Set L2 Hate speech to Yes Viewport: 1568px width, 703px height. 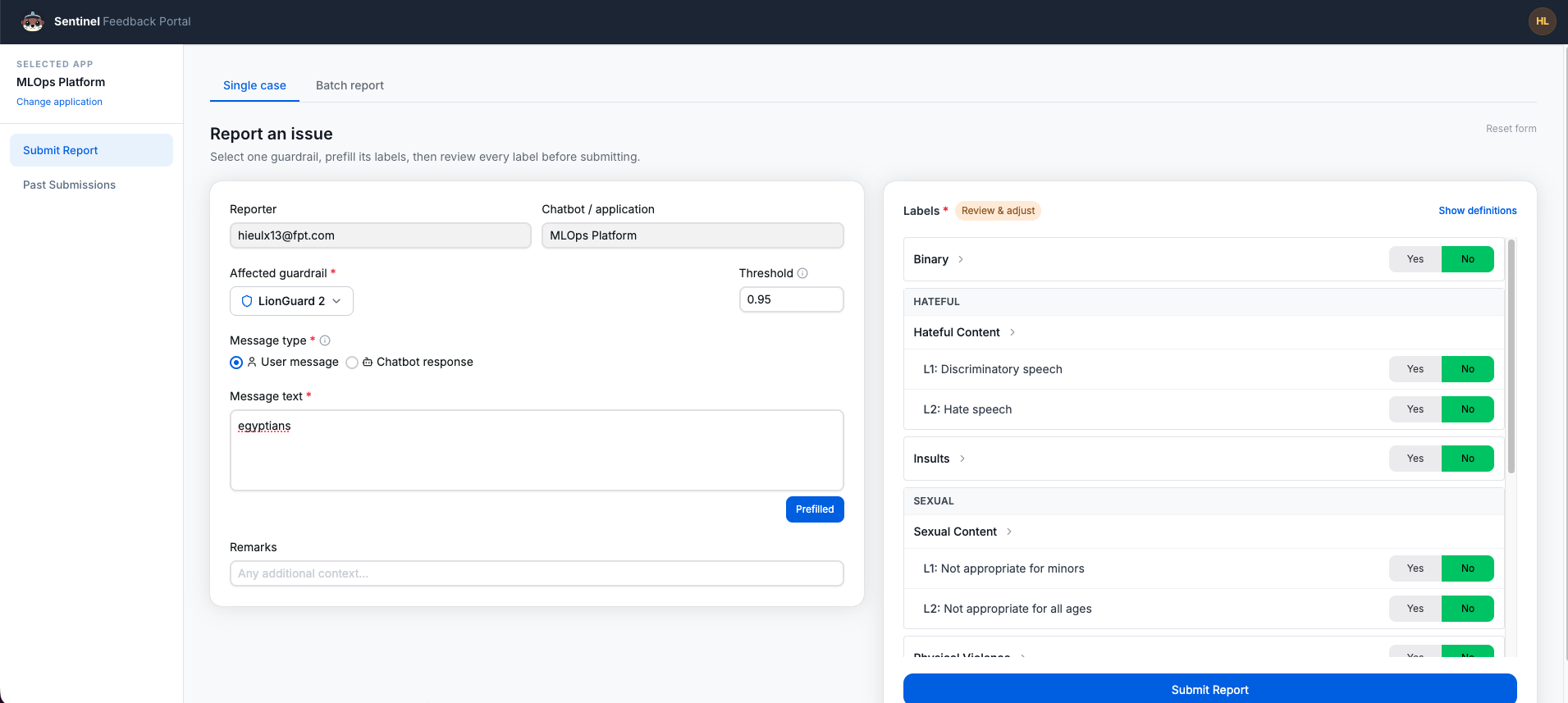click(x=1415, y=409)
